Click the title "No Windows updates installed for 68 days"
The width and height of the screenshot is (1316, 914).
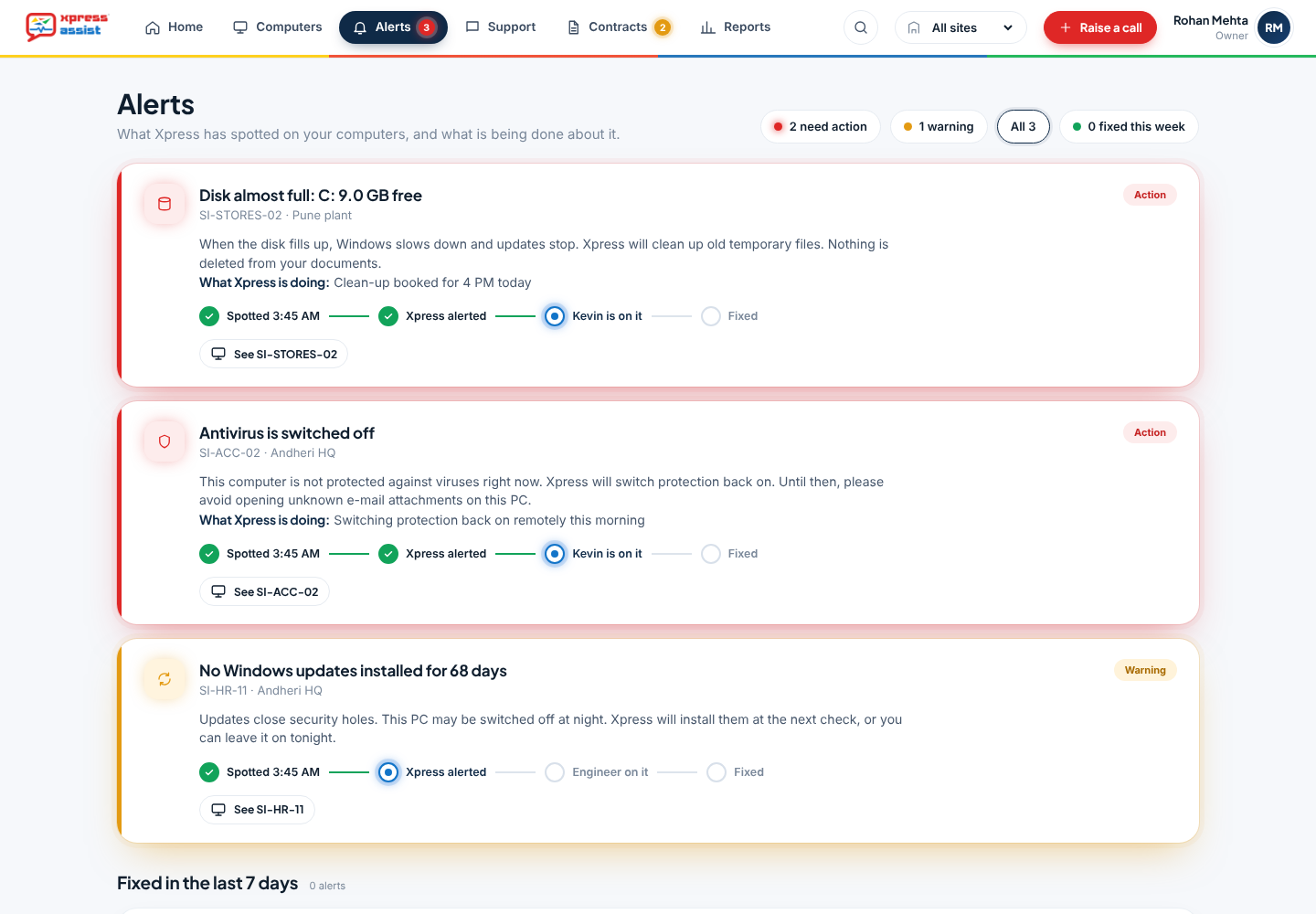(353, 671)
